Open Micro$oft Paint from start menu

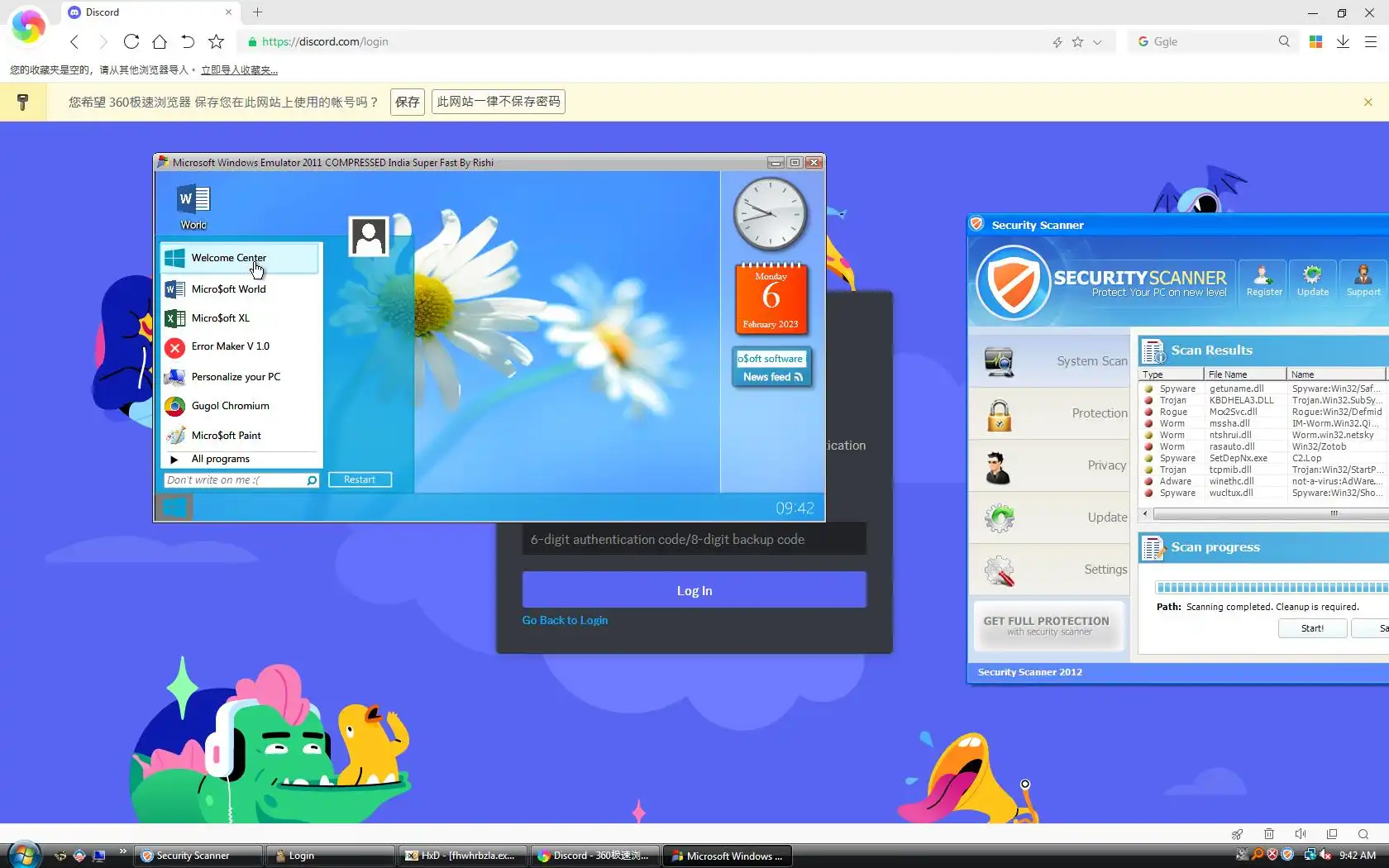pos(240,436)
